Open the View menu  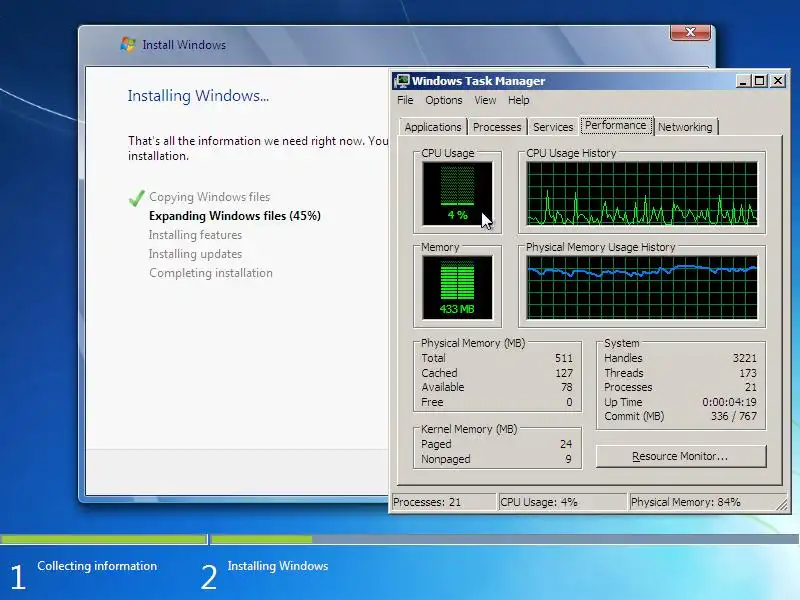tap(485, 100)
